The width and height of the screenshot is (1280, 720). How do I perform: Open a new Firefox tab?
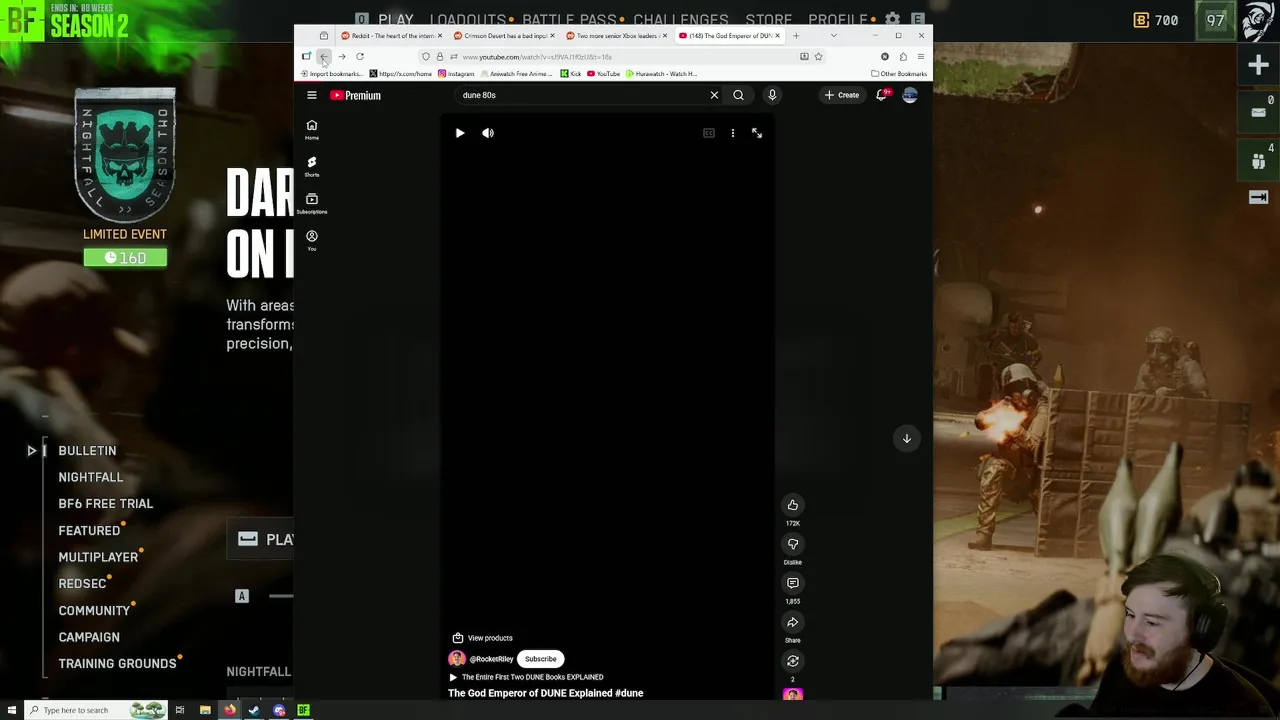click(796, 36)
